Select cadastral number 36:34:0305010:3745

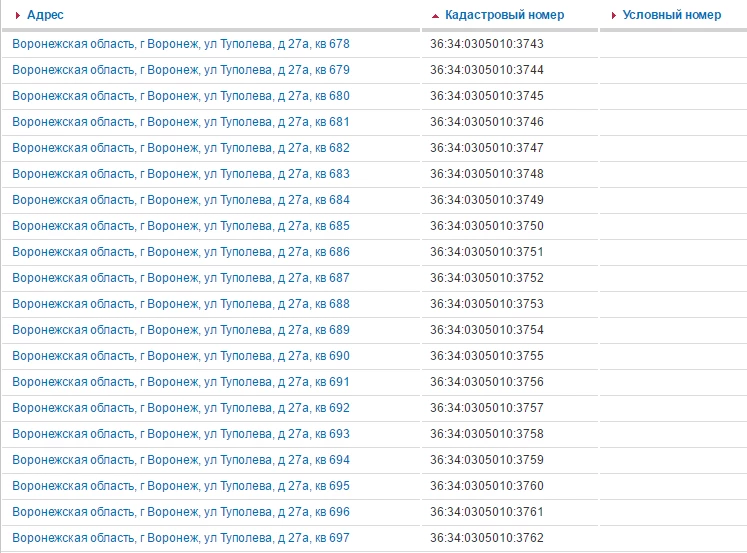487,96
